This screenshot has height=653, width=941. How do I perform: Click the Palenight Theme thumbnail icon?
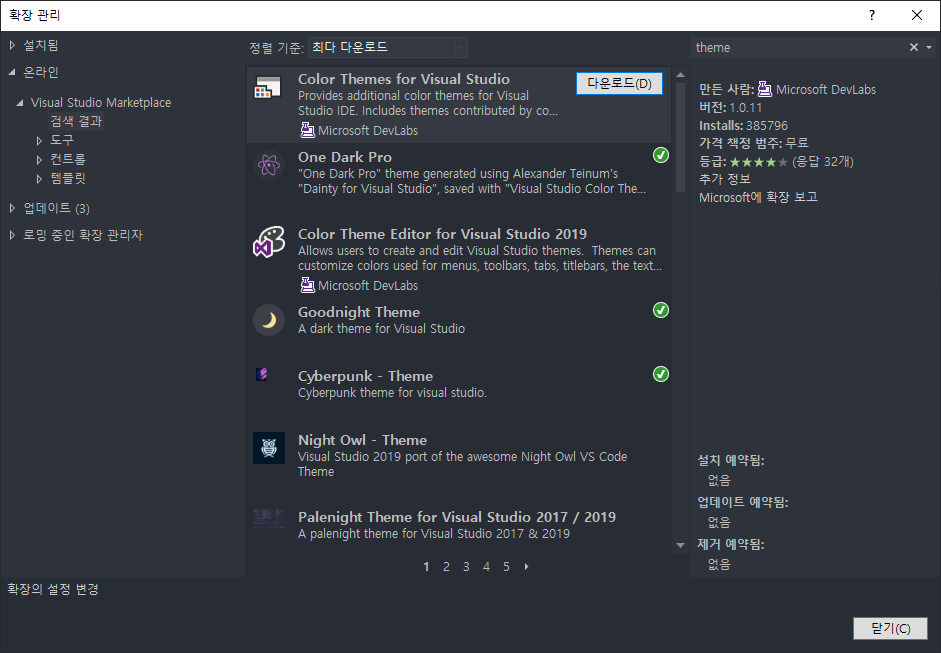click(268, 518)
